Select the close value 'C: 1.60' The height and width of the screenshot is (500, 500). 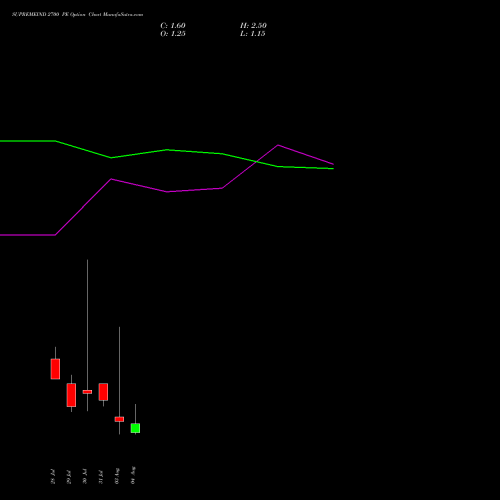(173, 26)
